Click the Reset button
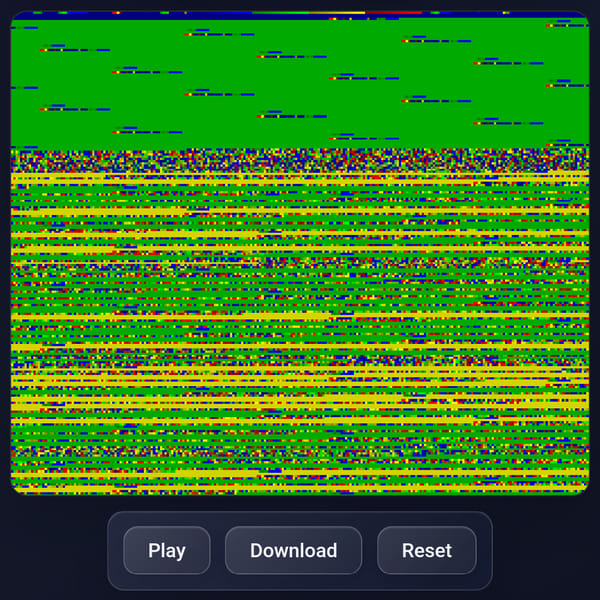The width and height of the screenshot is (600, 600). pyautogui.click(x=427, y=550)
